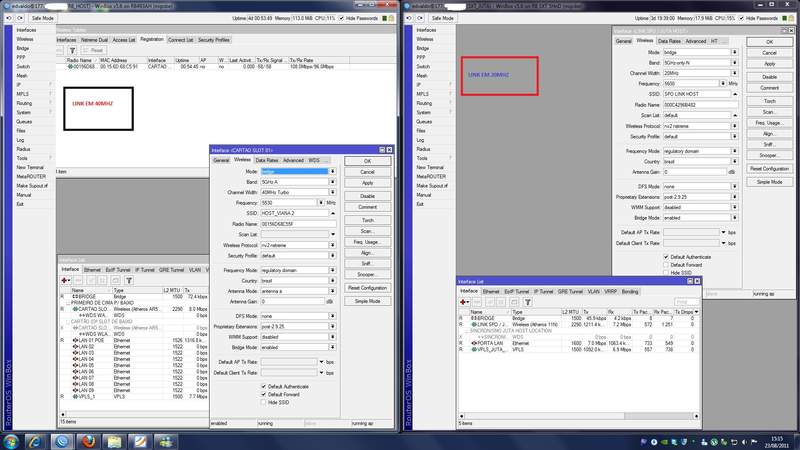The height and width of the screenshot is (450, 800).
Task: Click green status square in left WinBox toolbar
Action: coord(385,18)
